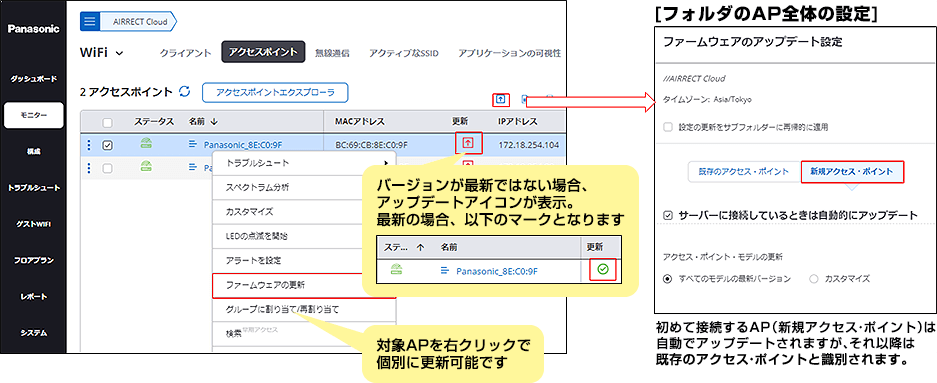Refresh the access point count
Screen dimensions: 937x383
point(185,92)
